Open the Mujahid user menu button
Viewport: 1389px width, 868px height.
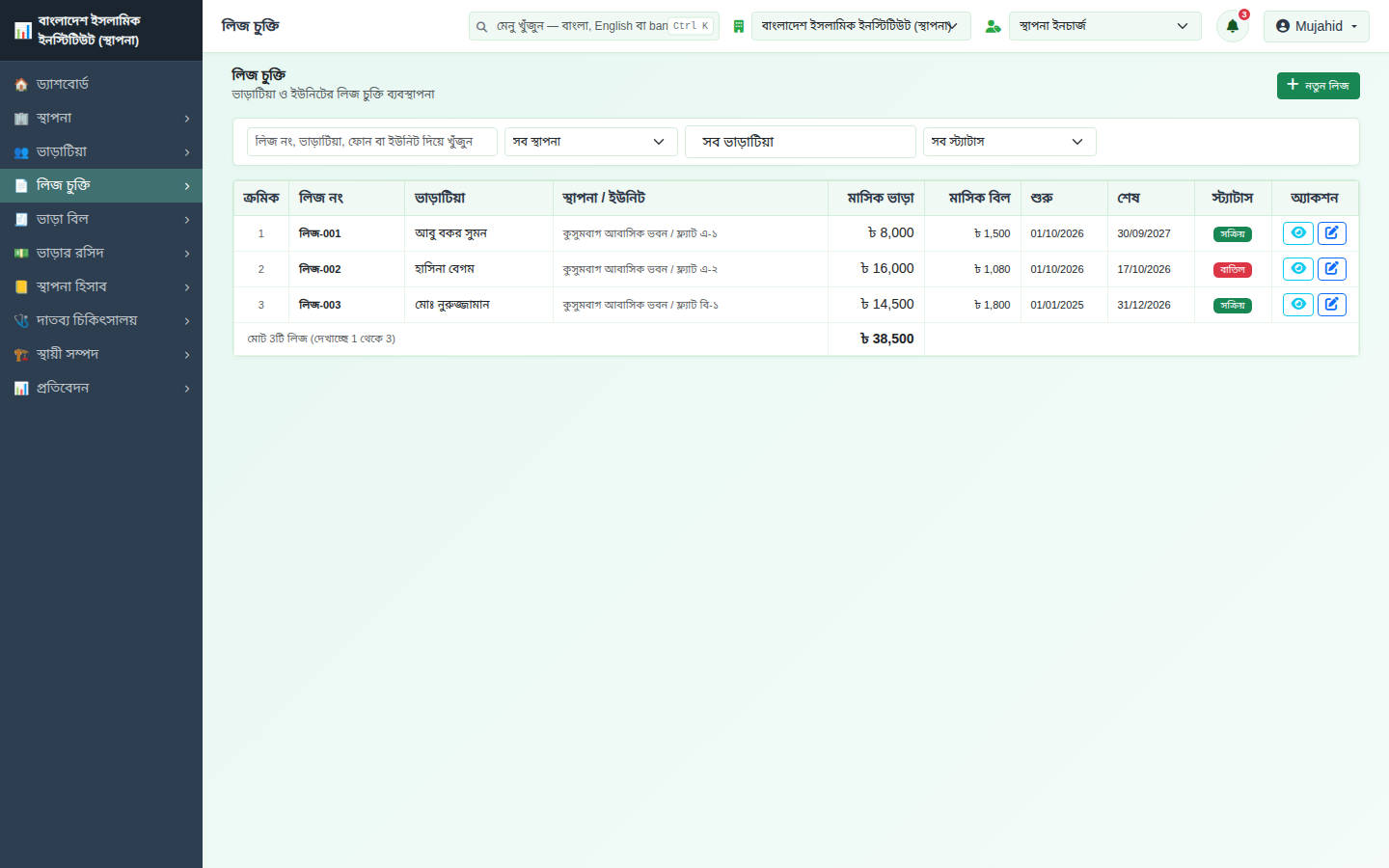[1316, 26]
